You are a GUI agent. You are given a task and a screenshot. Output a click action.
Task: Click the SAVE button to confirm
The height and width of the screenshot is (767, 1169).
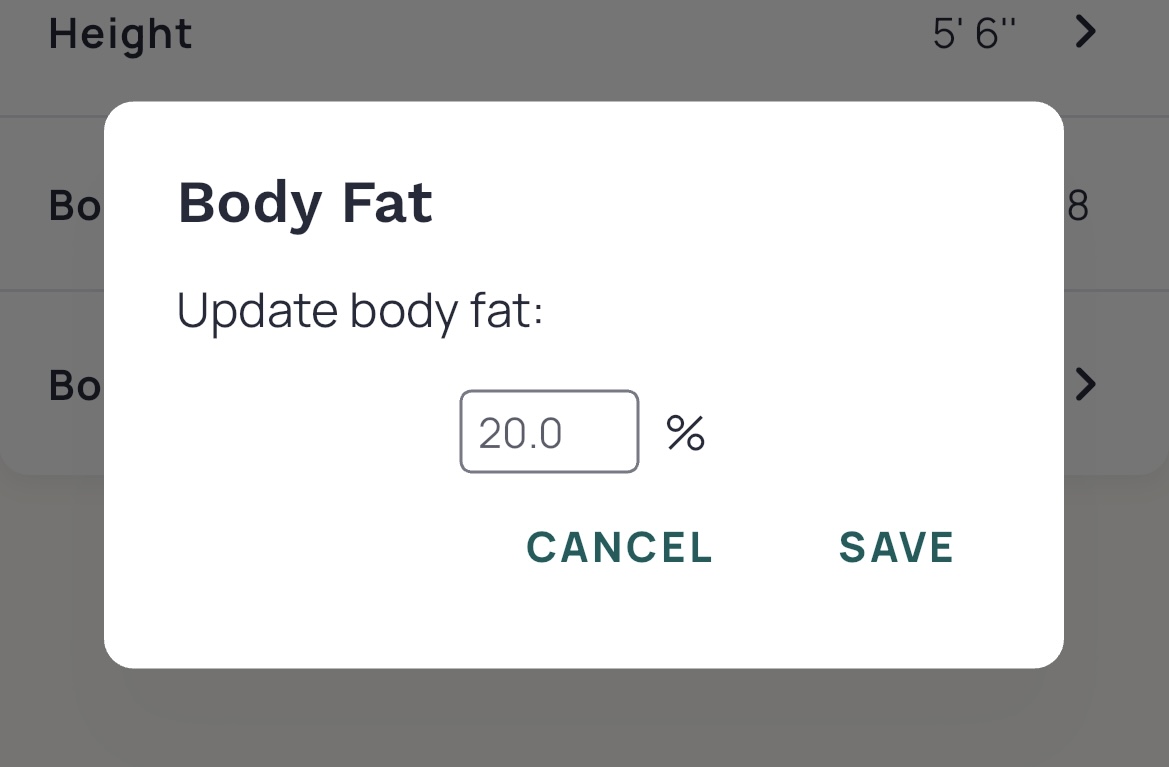pos(896,546)
